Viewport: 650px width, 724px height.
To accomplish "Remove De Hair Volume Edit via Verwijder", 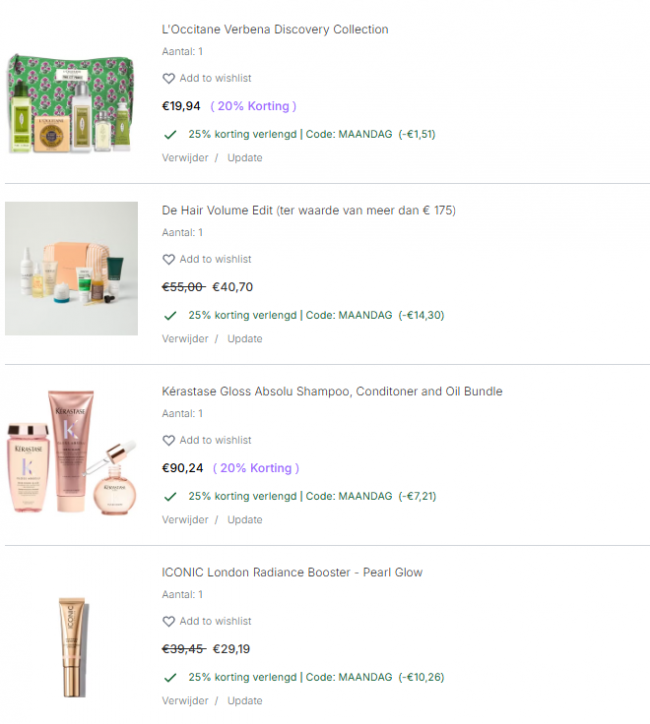I will point(185,339).
